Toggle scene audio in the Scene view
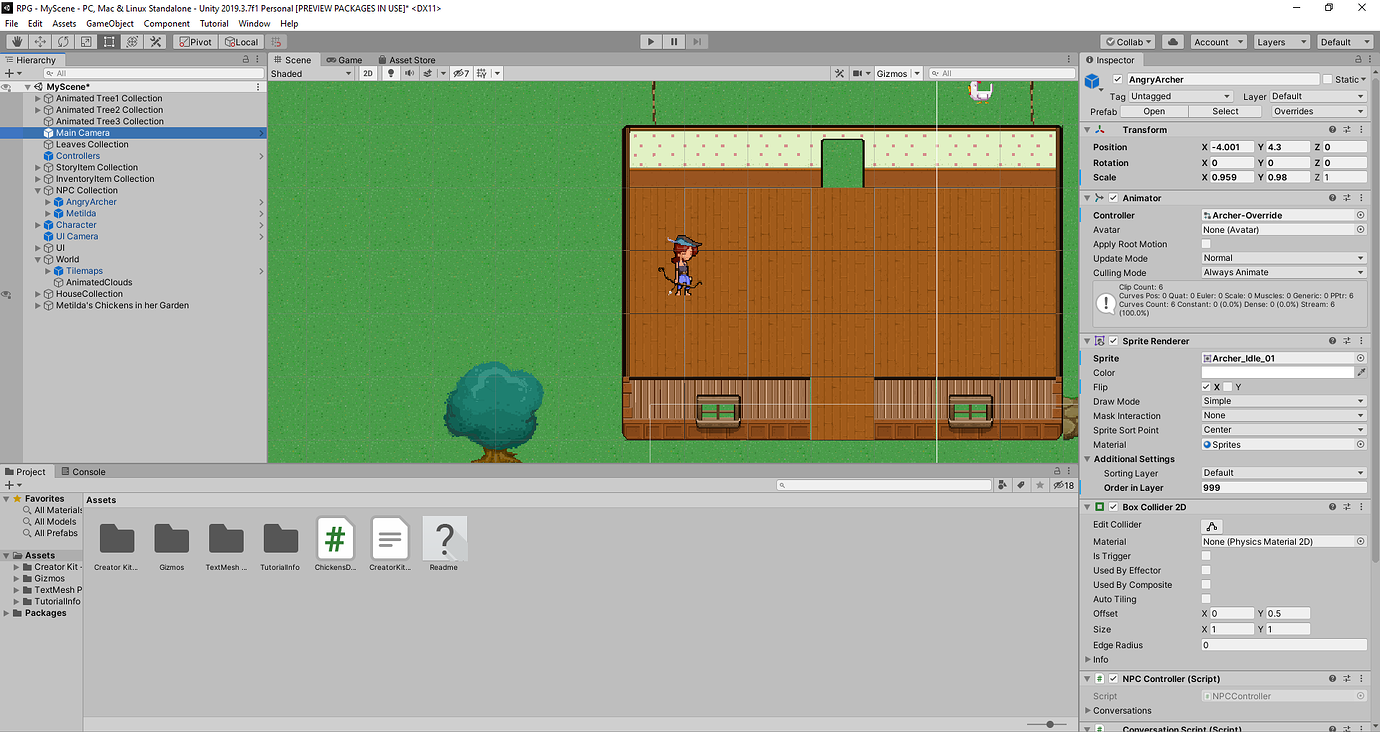 click(409, 72)
